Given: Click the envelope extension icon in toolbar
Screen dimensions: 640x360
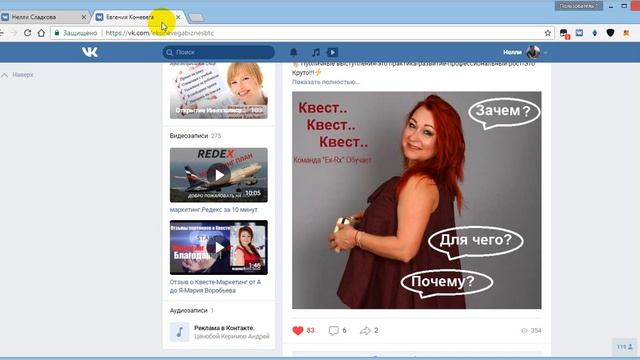Looking at the screenshot, I should [579, 33].
